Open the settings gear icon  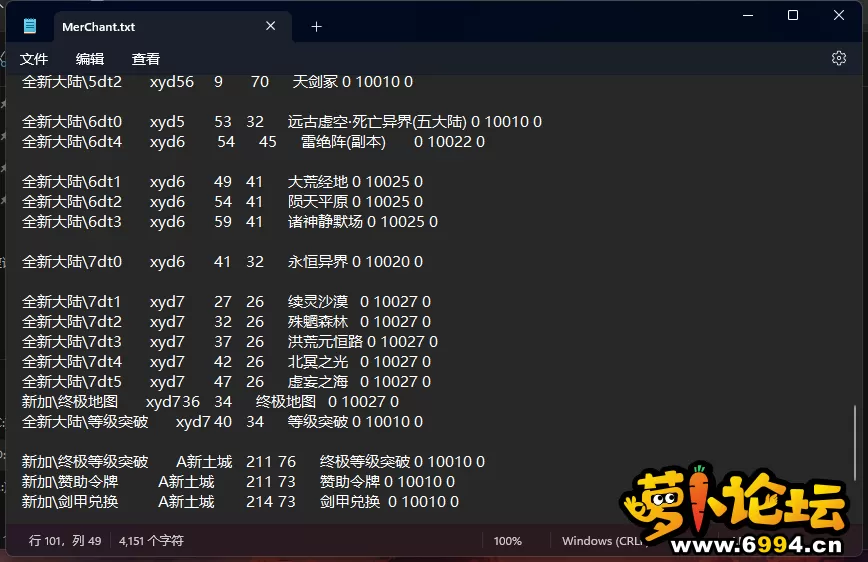tap(838, 58)
